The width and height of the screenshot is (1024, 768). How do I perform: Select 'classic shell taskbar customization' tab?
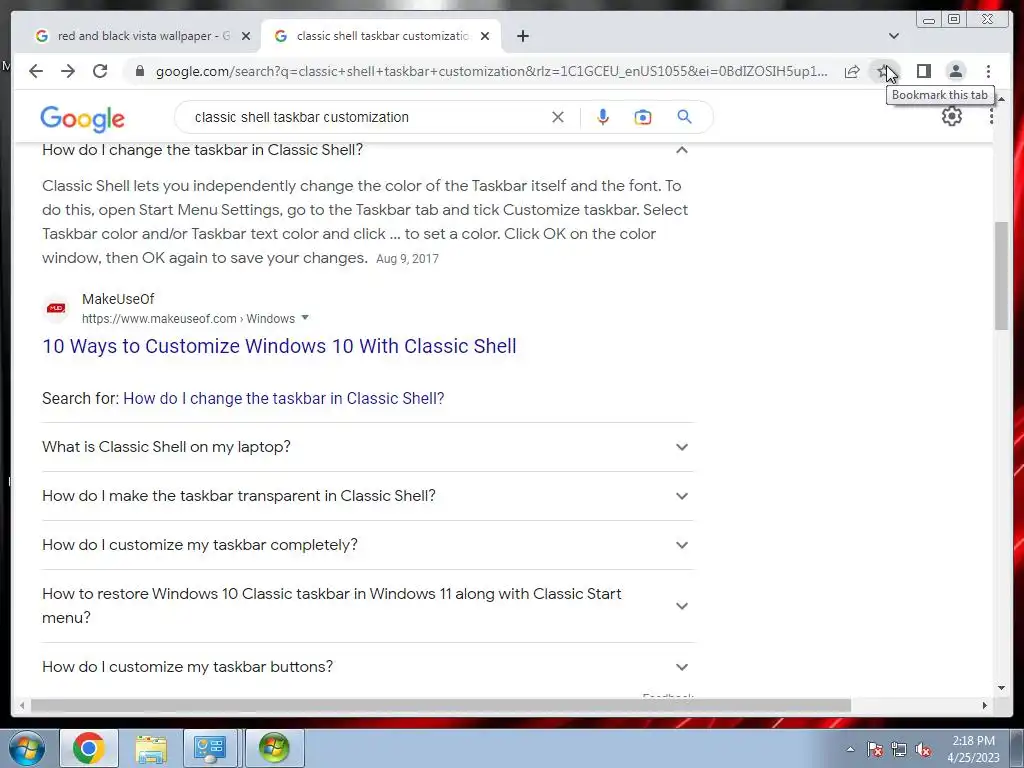click(x=381, y=36)
